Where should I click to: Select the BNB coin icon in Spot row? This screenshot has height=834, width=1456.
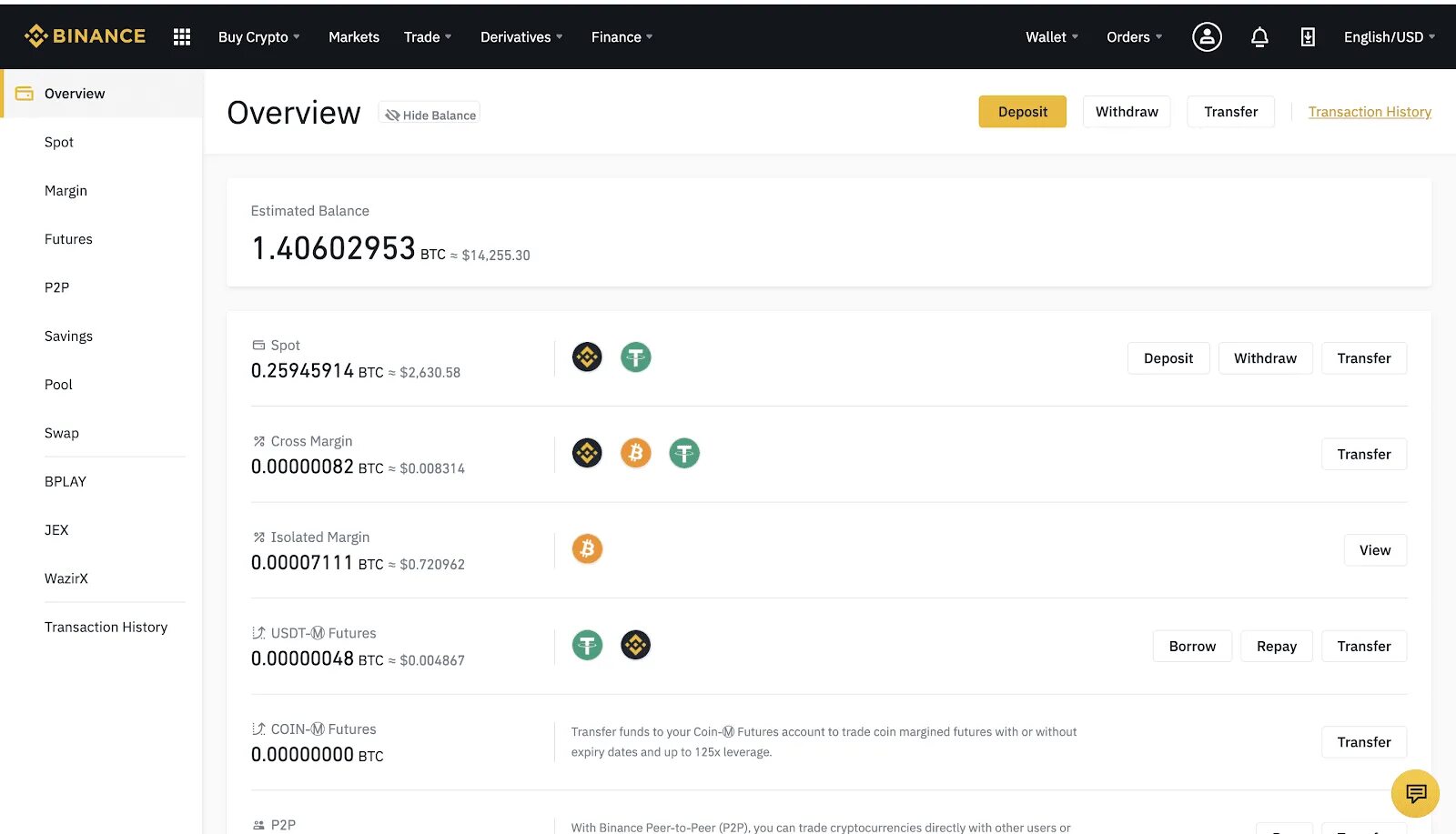[587, 357]
